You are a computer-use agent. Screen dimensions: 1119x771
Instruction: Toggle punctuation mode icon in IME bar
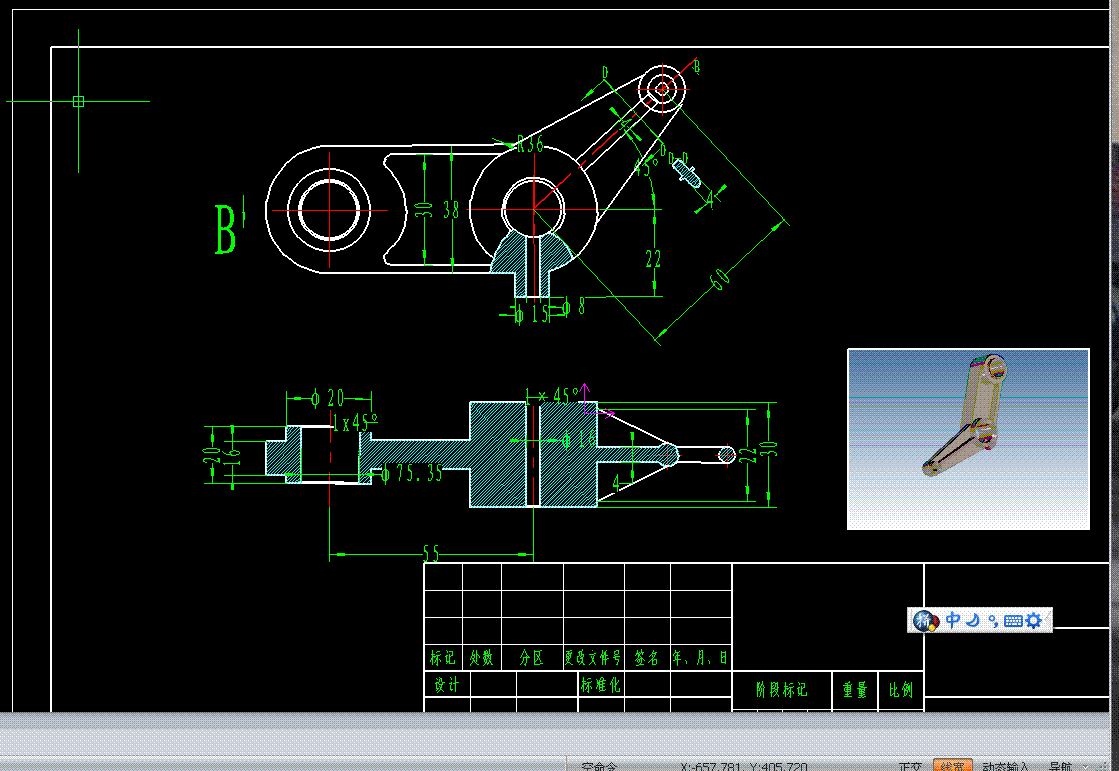[x=993, y=620]
